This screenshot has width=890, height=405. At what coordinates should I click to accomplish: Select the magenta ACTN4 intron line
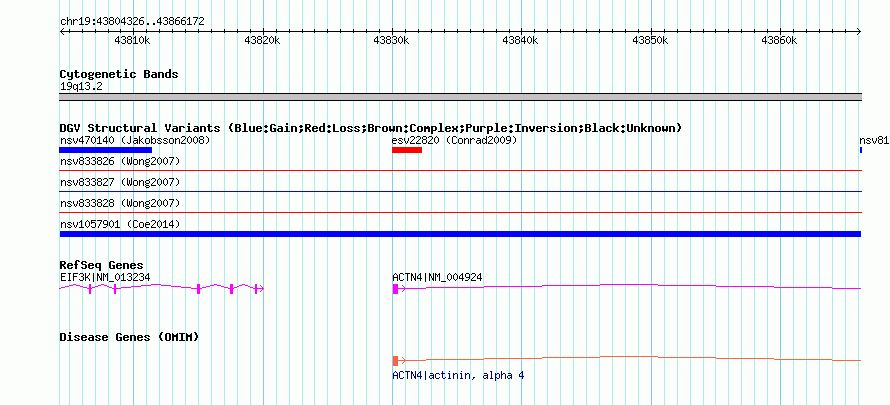(x=630, y=287)
